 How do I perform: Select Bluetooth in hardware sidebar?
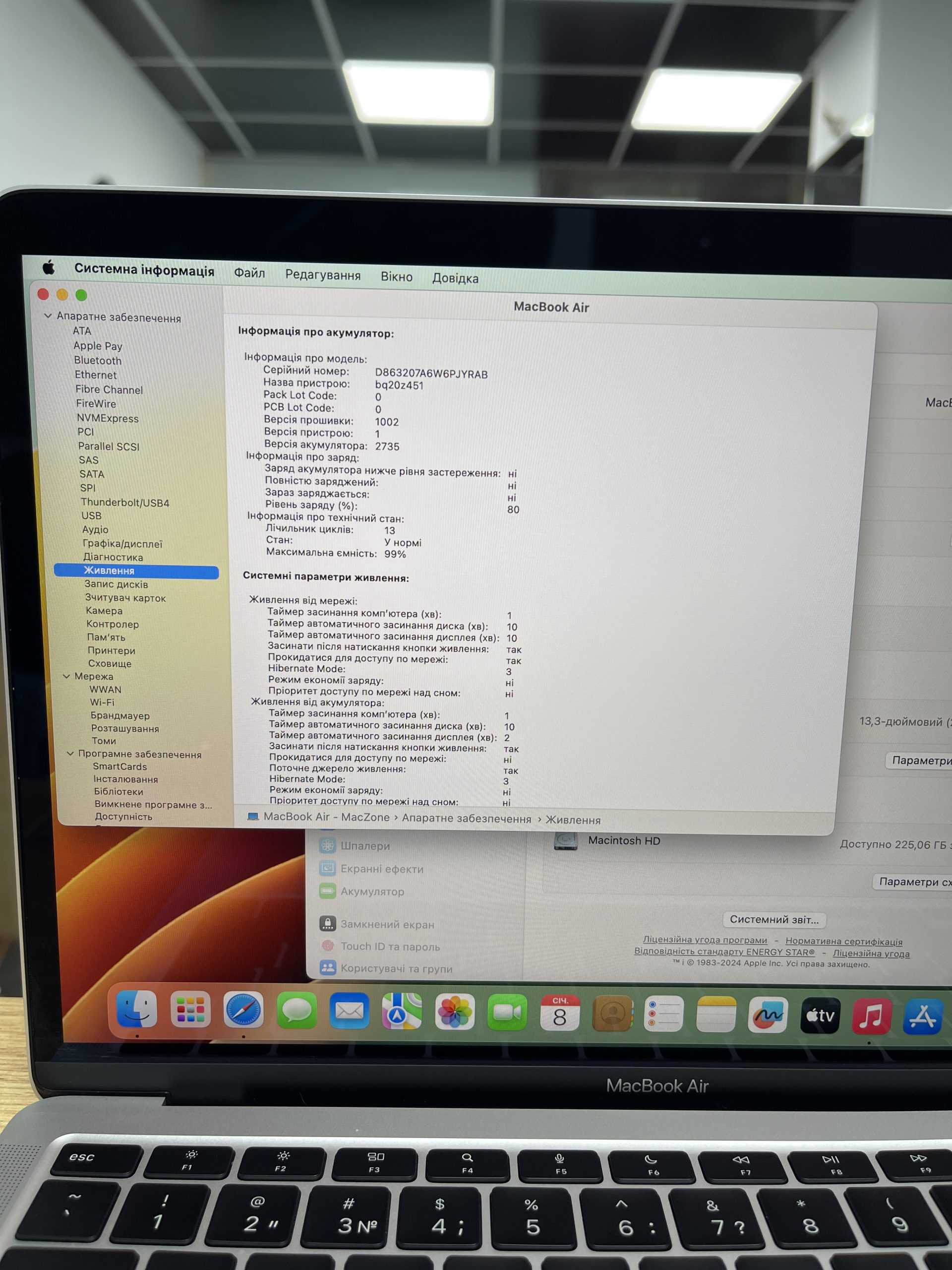coord(98,361)
